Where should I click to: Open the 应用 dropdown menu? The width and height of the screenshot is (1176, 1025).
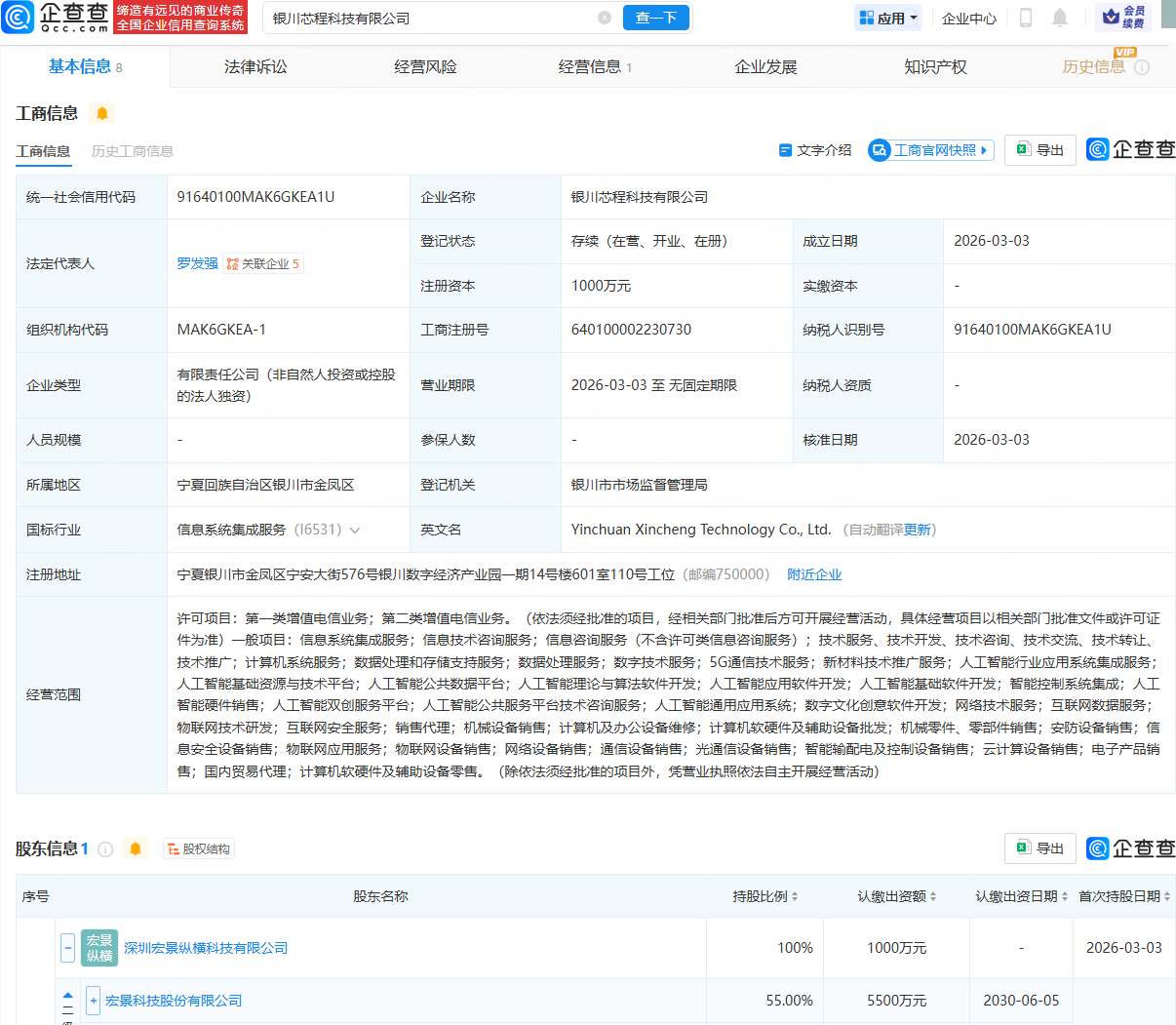(x=887, y=18)
